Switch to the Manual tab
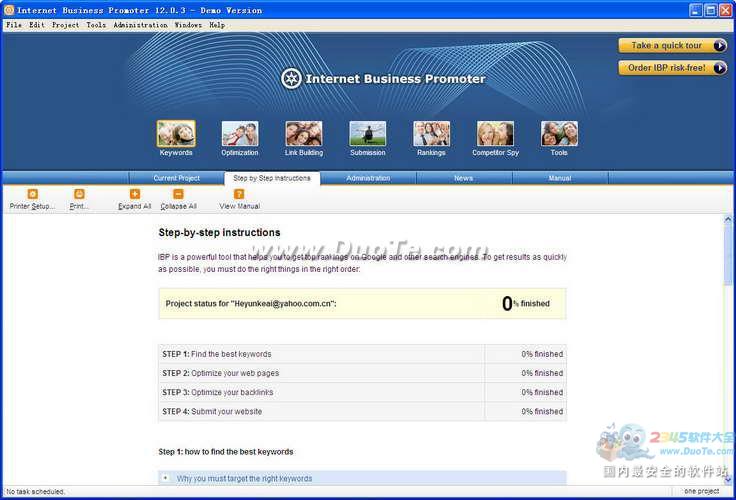The image size is (736, 500). (560, 178)
